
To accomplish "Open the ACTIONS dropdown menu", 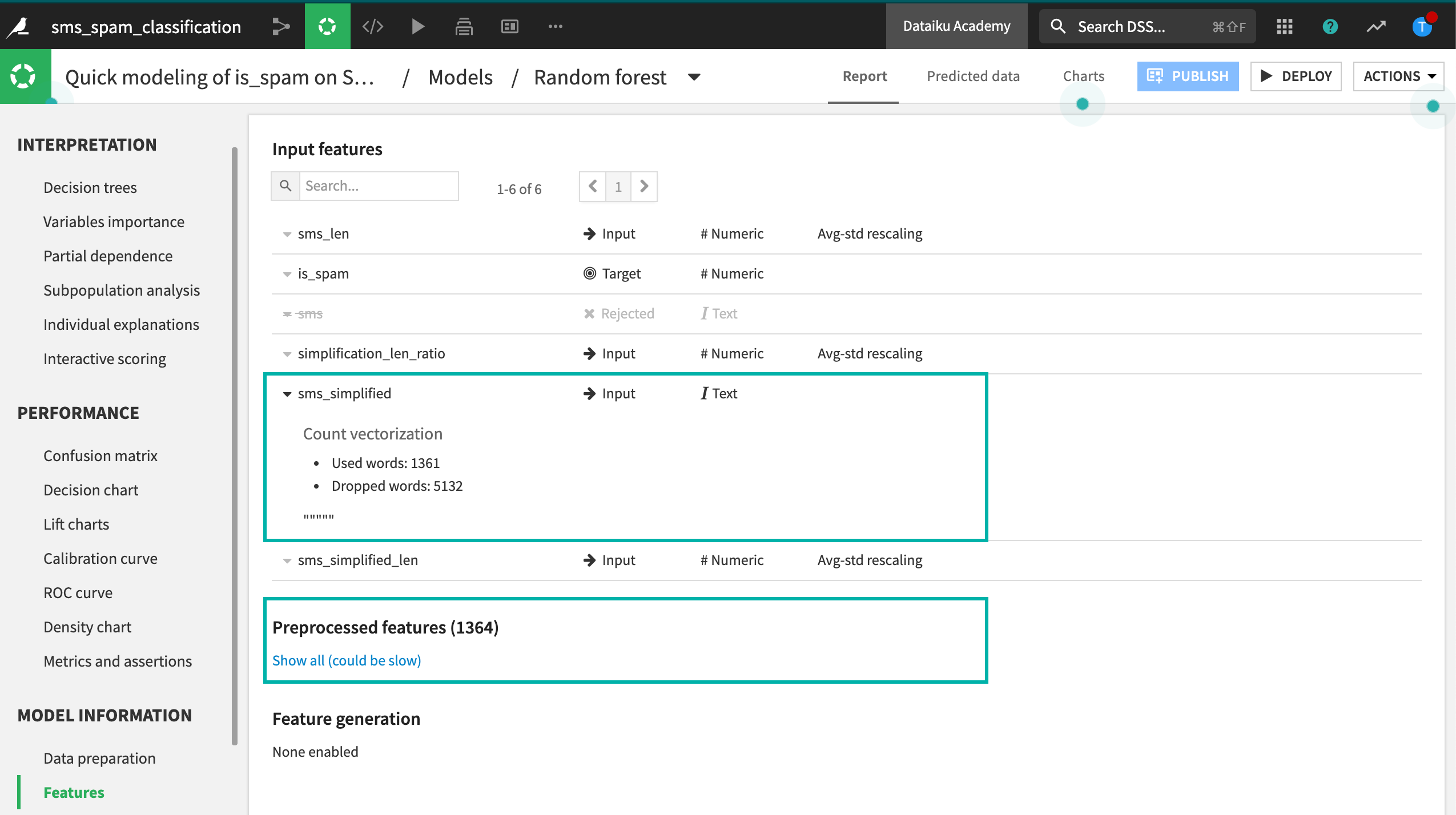I will tap(1398, 76).
